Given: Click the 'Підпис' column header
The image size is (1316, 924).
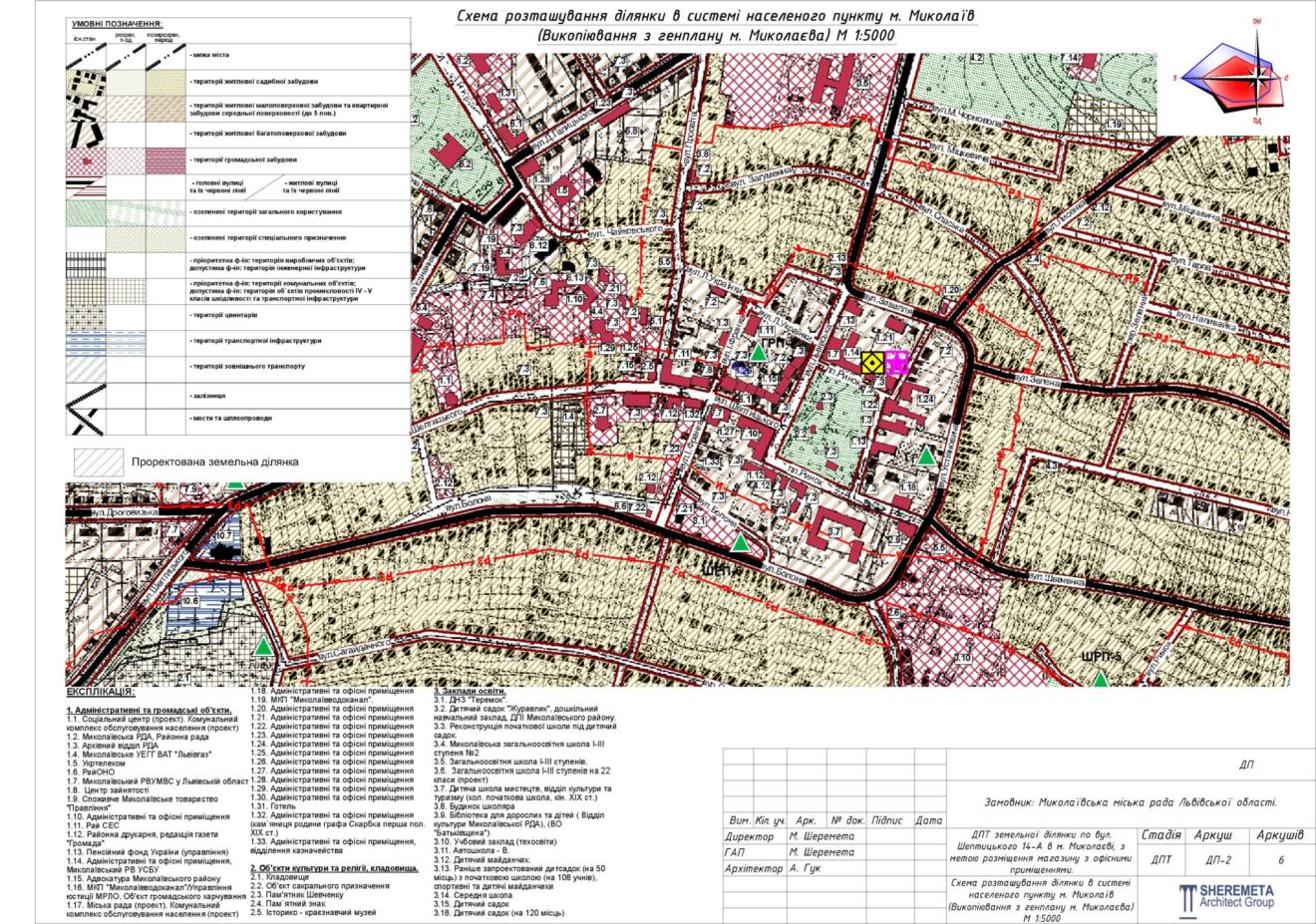Looking at the screenshot, I should tap(886, 821).
